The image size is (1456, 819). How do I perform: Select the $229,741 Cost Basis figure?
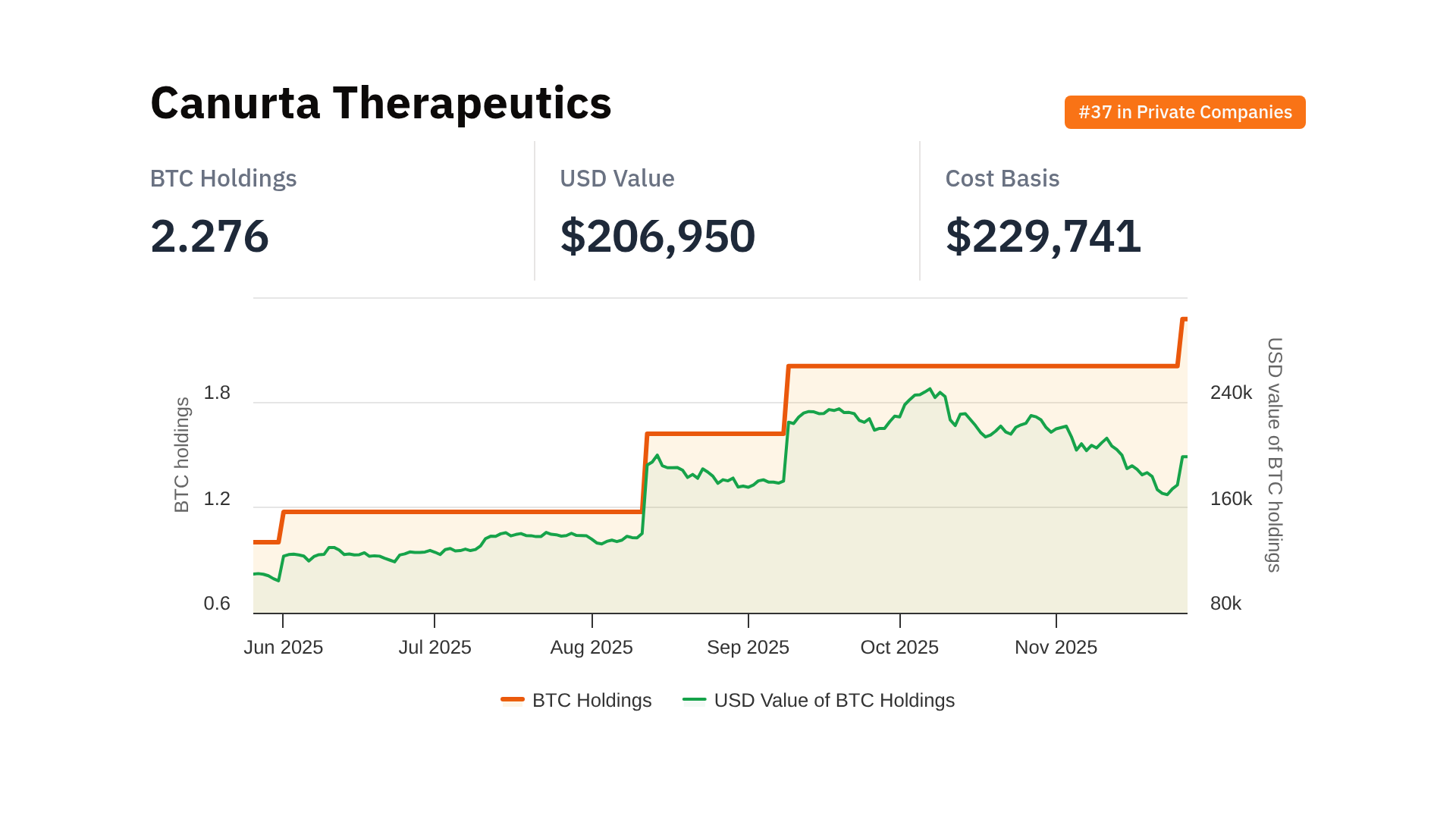[x=1043, y=236]
